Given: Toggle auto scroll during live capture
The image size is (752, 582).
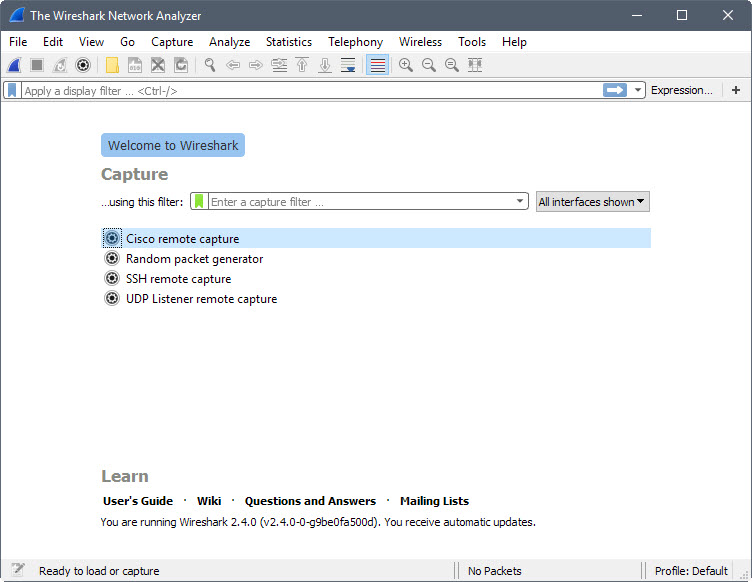Looking at the screenshot, I should [348, 65].
